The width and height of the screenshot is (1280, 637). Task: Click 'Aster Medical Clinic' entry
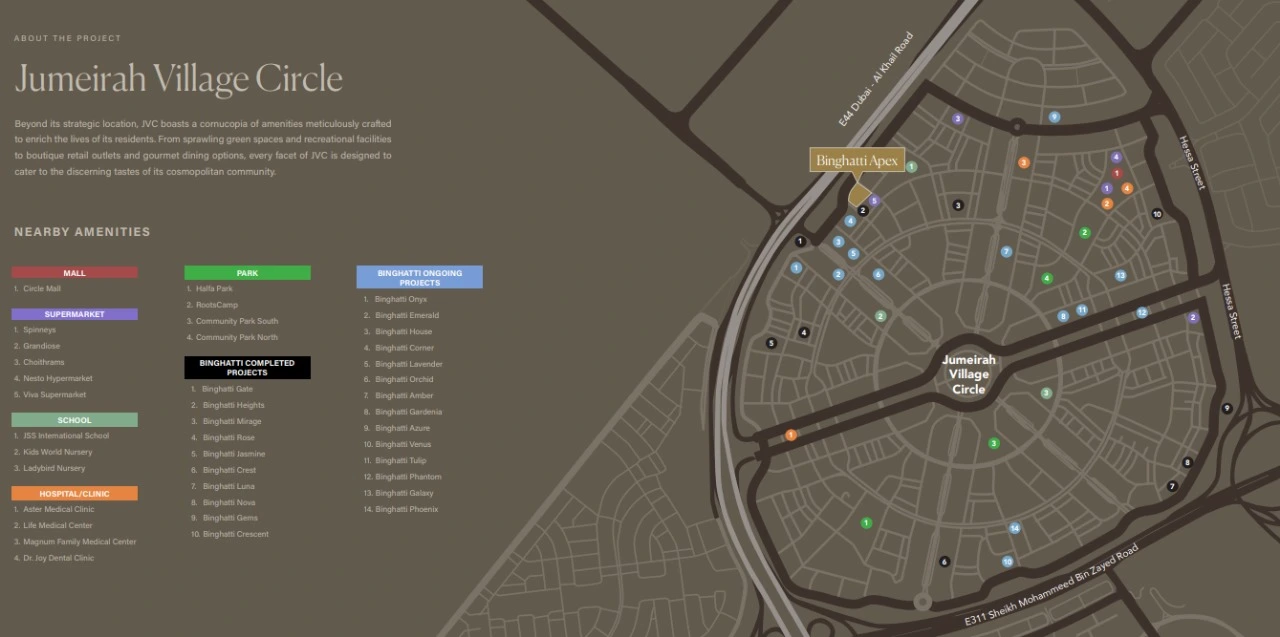tap(59, 509)
